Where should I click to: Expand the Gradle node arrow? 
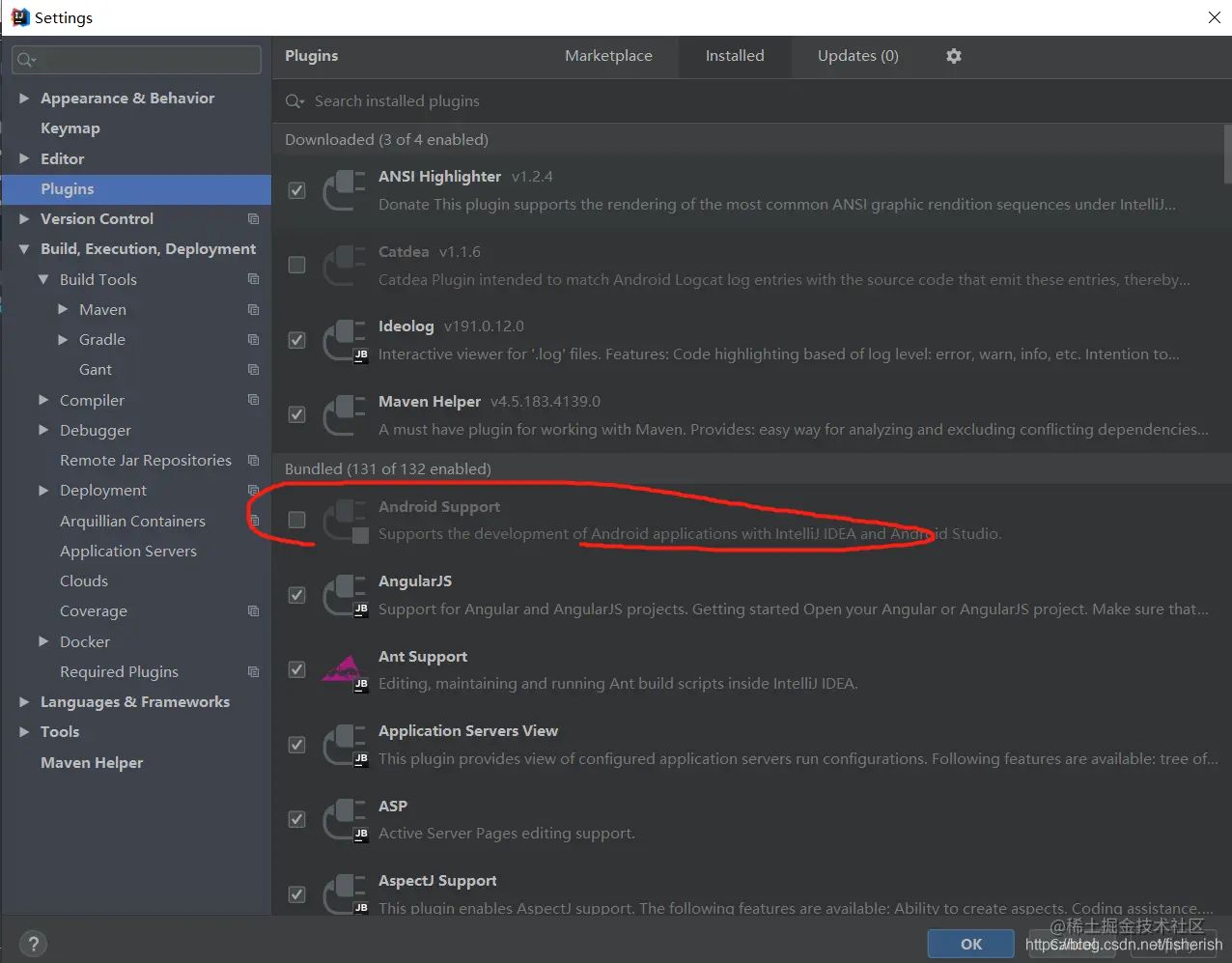coord(63,340)
